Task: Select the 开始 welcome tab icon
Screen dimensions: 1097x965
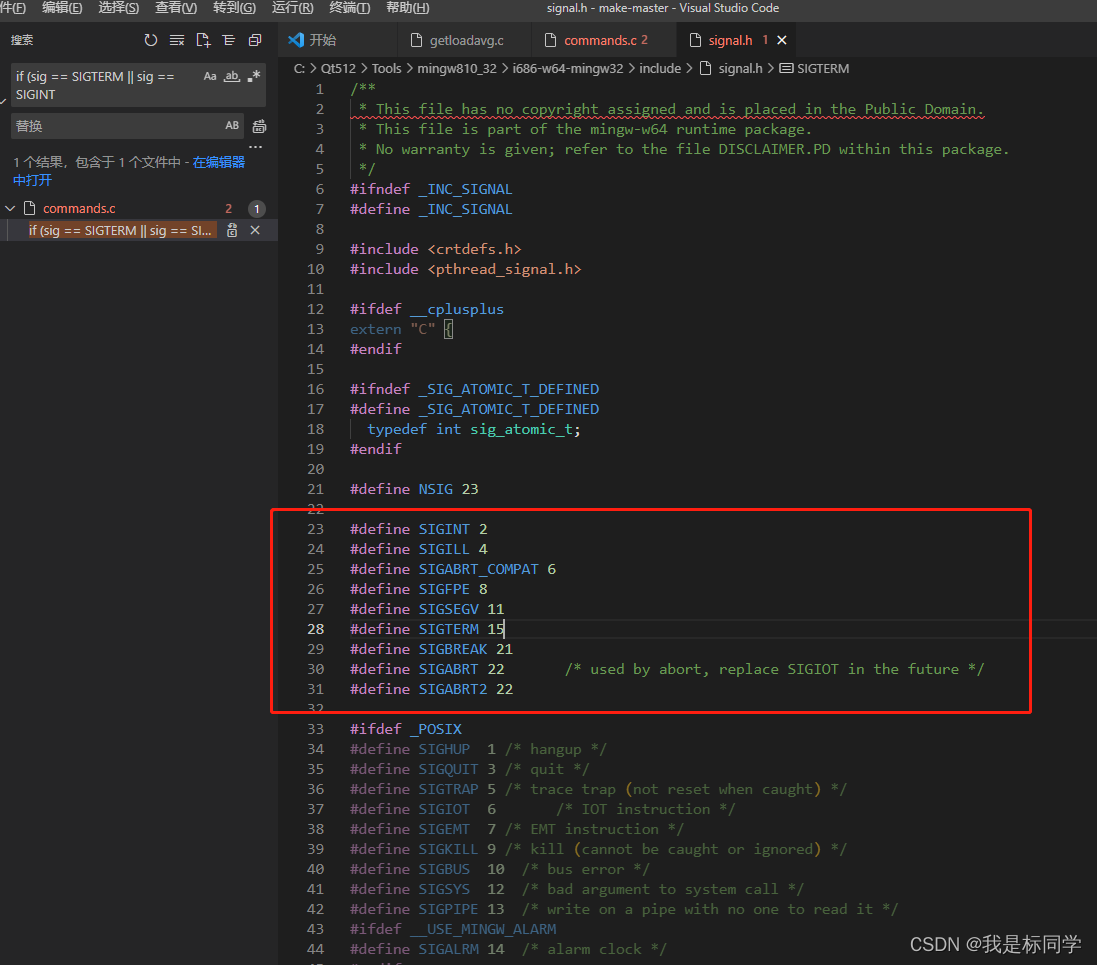Action: (x=295, y=41)
